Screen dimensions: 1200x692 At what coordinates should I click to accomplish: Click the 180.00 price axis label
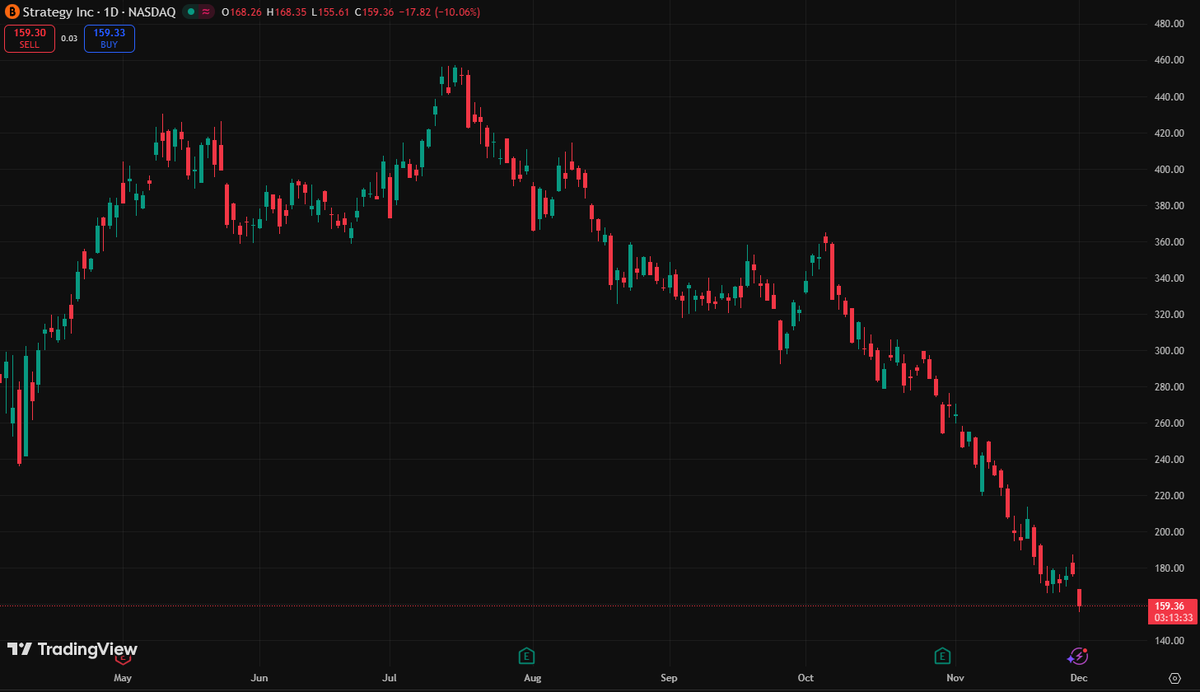pyautogui.click(x=1169, y=568)
